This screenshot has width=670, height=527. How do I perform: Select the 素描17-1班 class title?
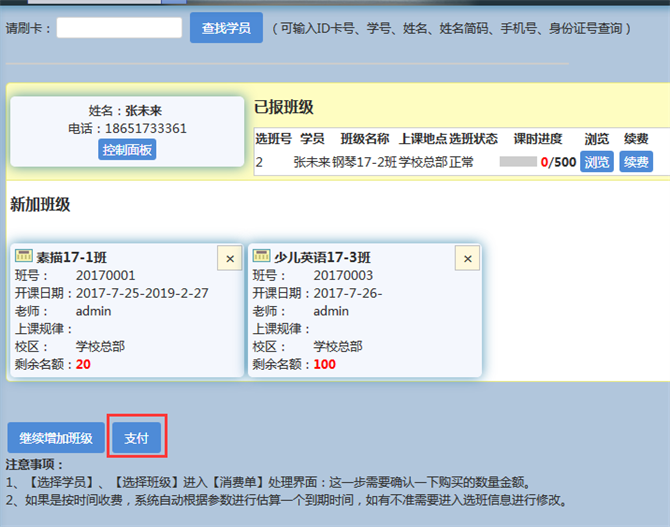point(71,257)
